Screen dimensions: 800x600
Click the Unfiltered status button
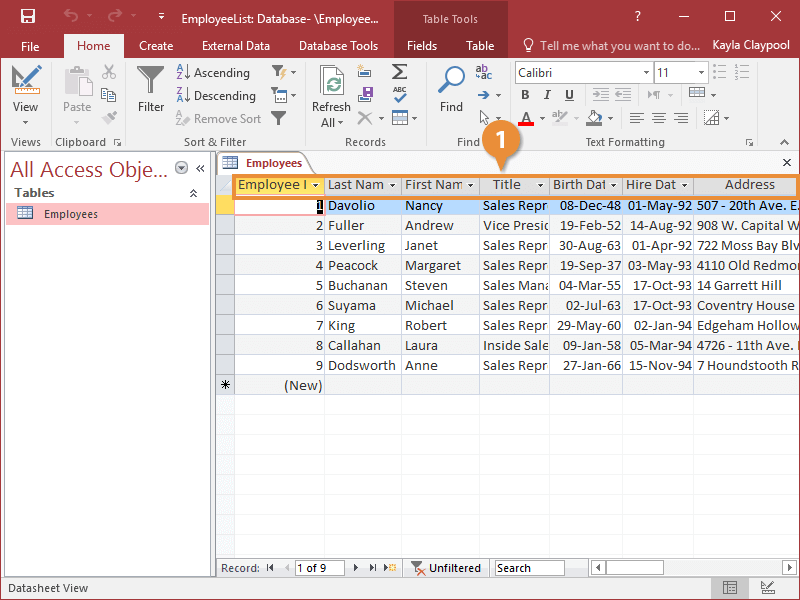coord(446,568)
